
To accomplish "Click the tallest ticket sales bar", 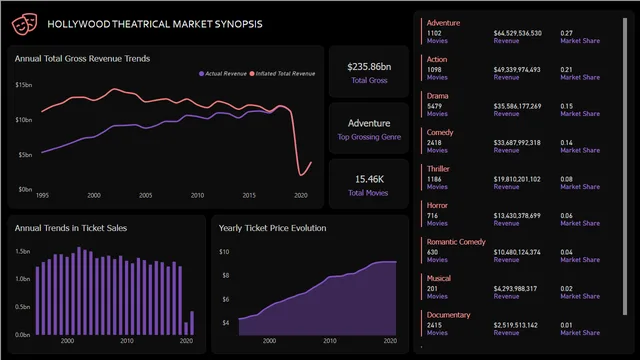I will point(79,291).
